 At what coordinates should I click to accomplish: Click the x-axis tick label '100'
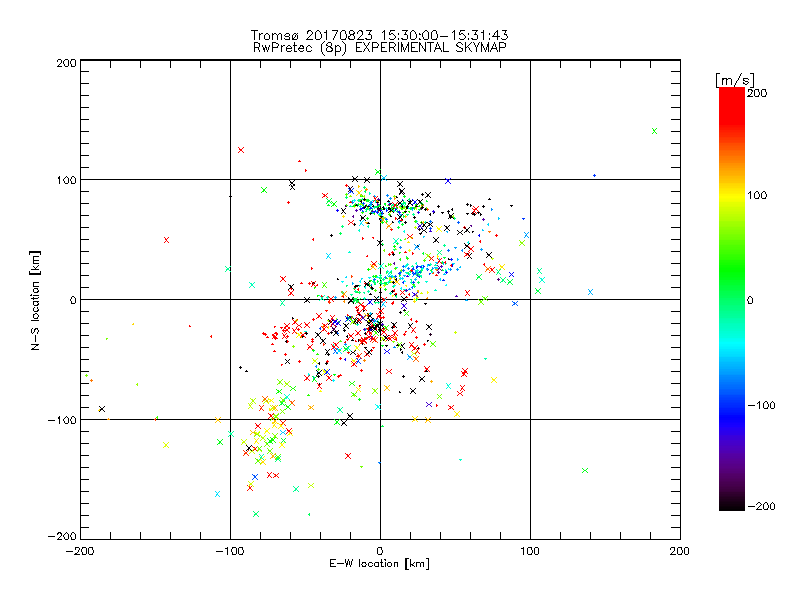click(530, 551)
